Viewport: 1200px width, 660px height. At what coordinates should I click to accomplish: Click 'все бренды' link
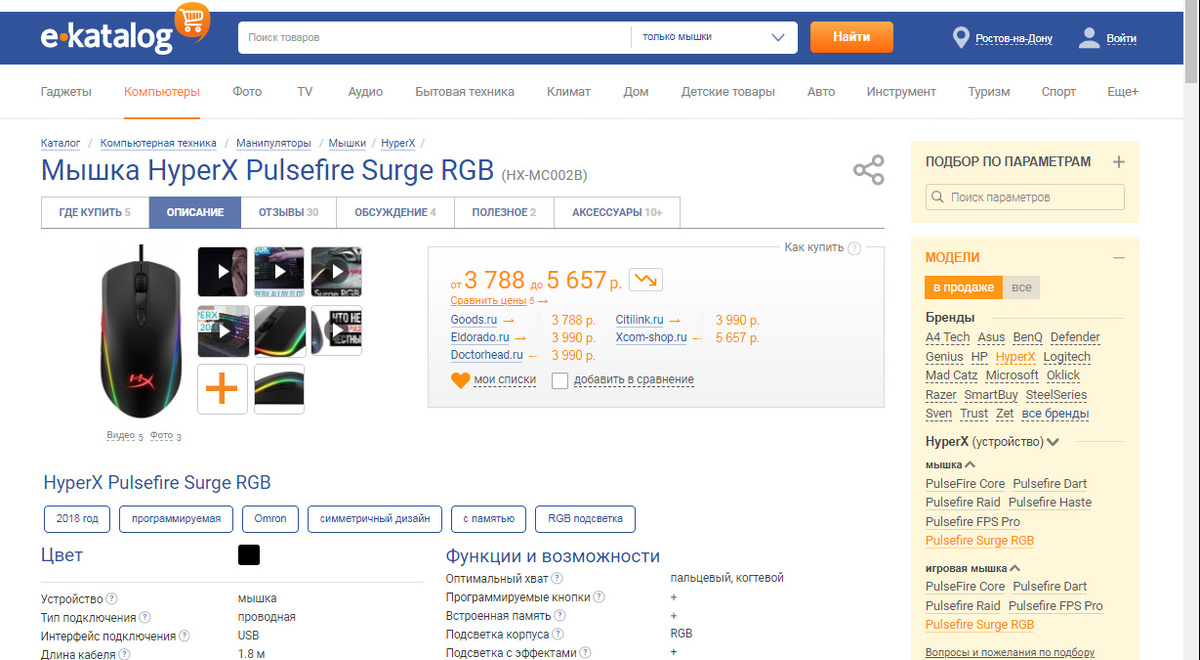1055,414
